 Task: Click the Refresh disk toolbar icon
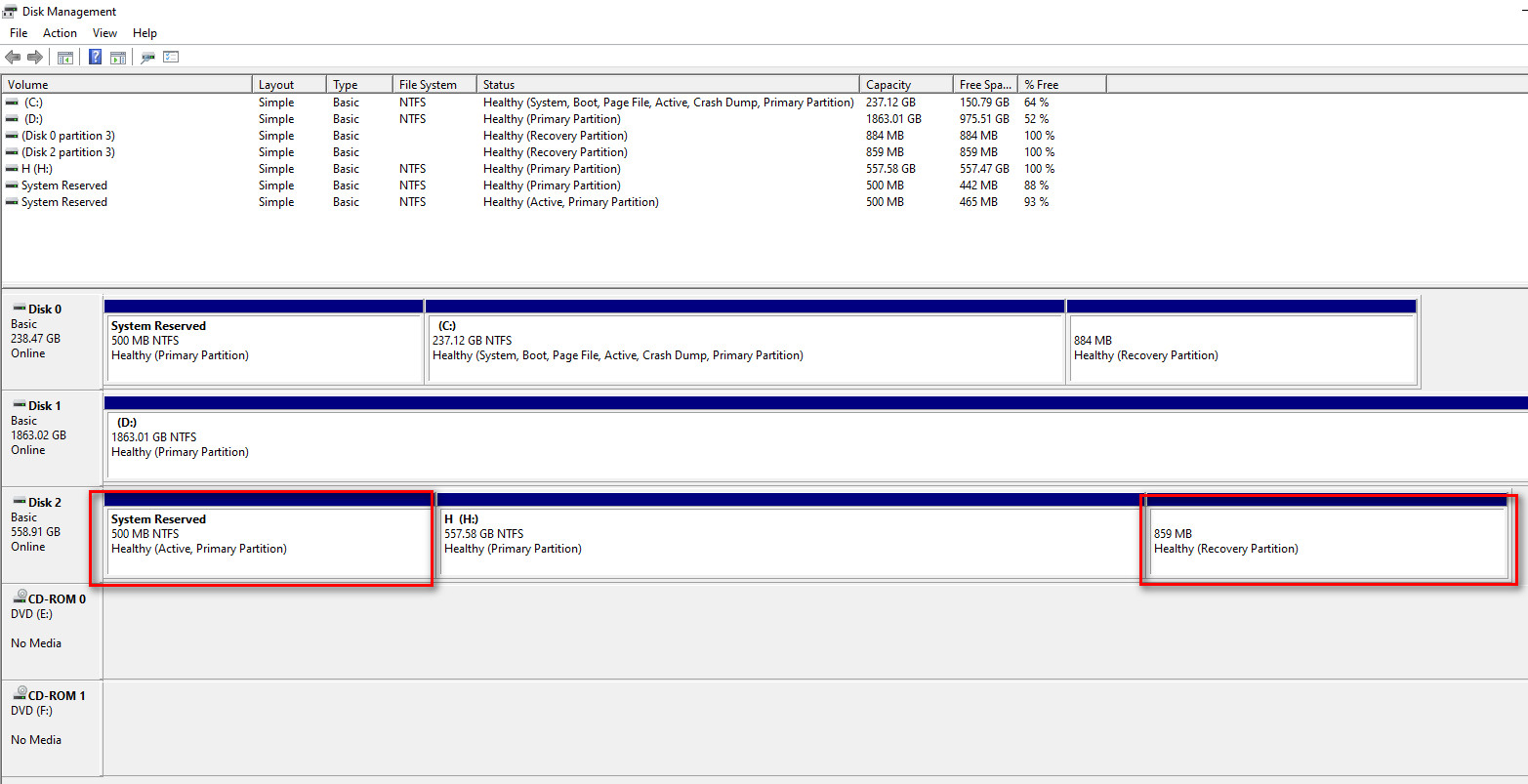(x=147, y=58)
